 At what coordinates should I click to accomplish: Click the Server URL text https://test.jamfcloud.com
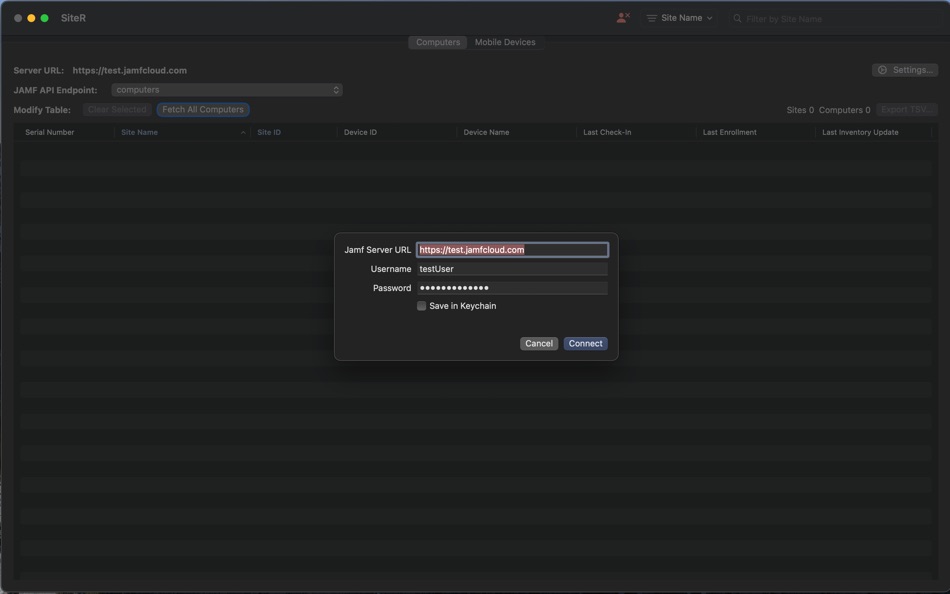tap(130, 70)
